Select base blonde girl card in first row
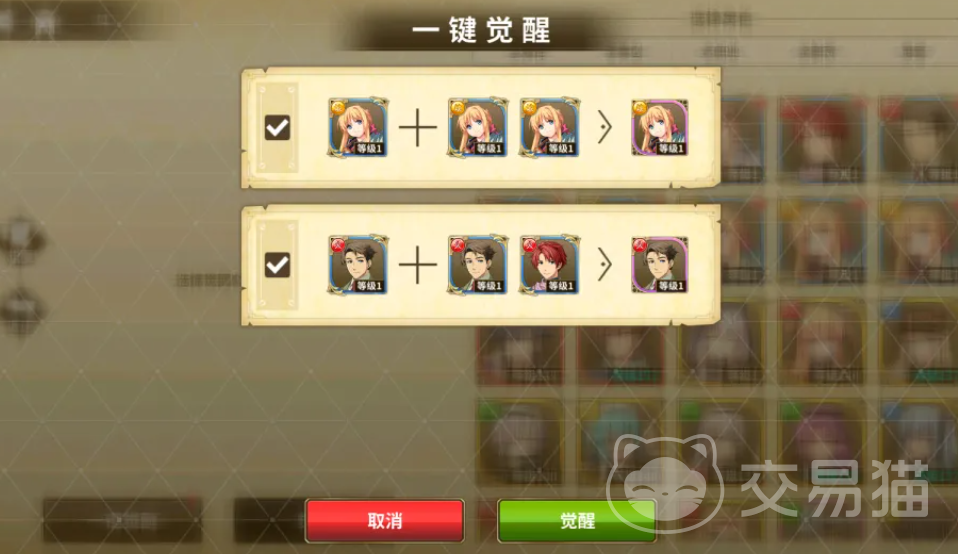 358,127
